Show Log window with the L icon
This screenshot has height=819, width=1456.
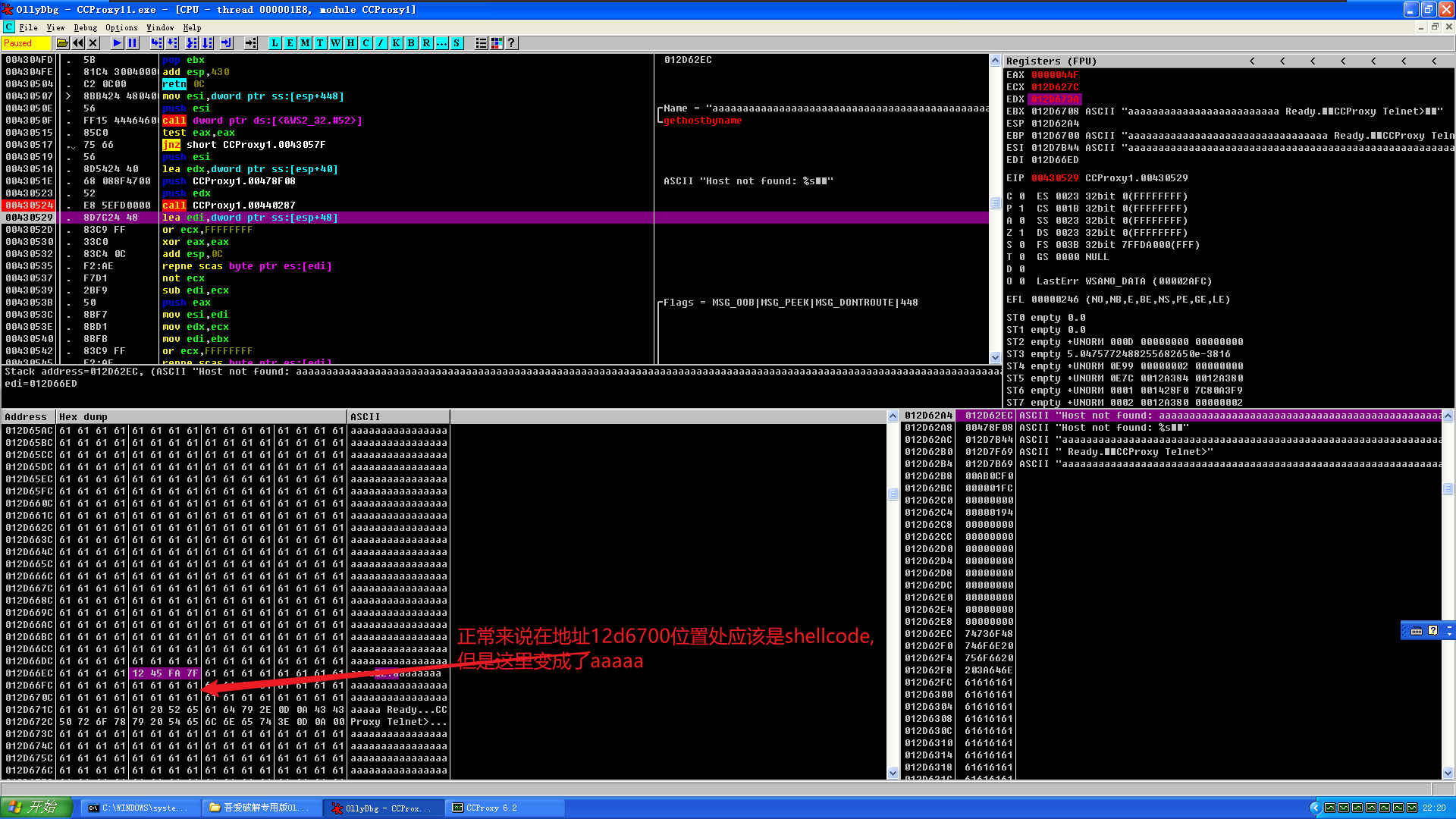[x=275, y=43]
